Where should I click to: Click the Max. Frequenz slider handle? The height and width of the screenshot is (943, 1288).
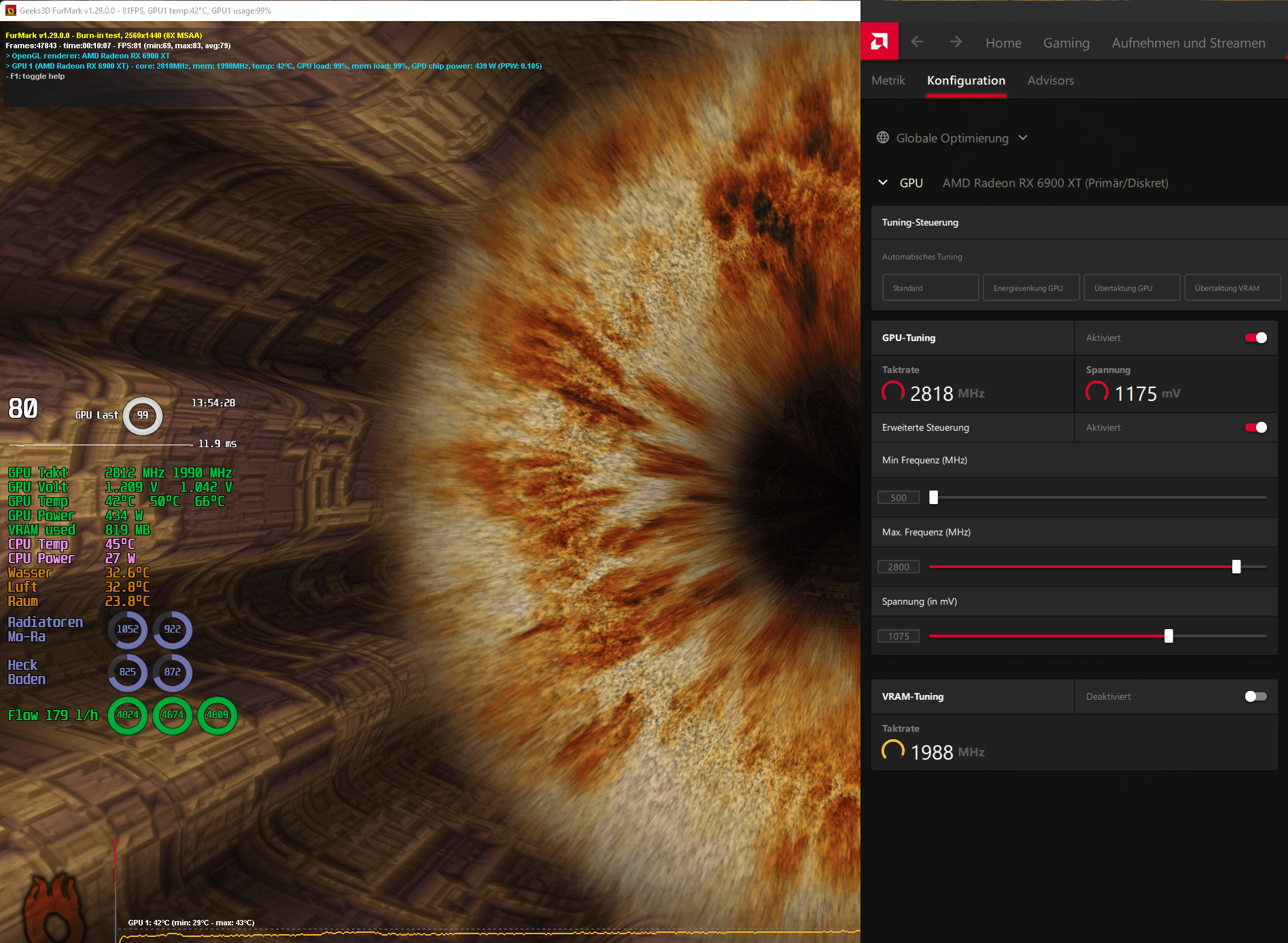pos(1236,567)
